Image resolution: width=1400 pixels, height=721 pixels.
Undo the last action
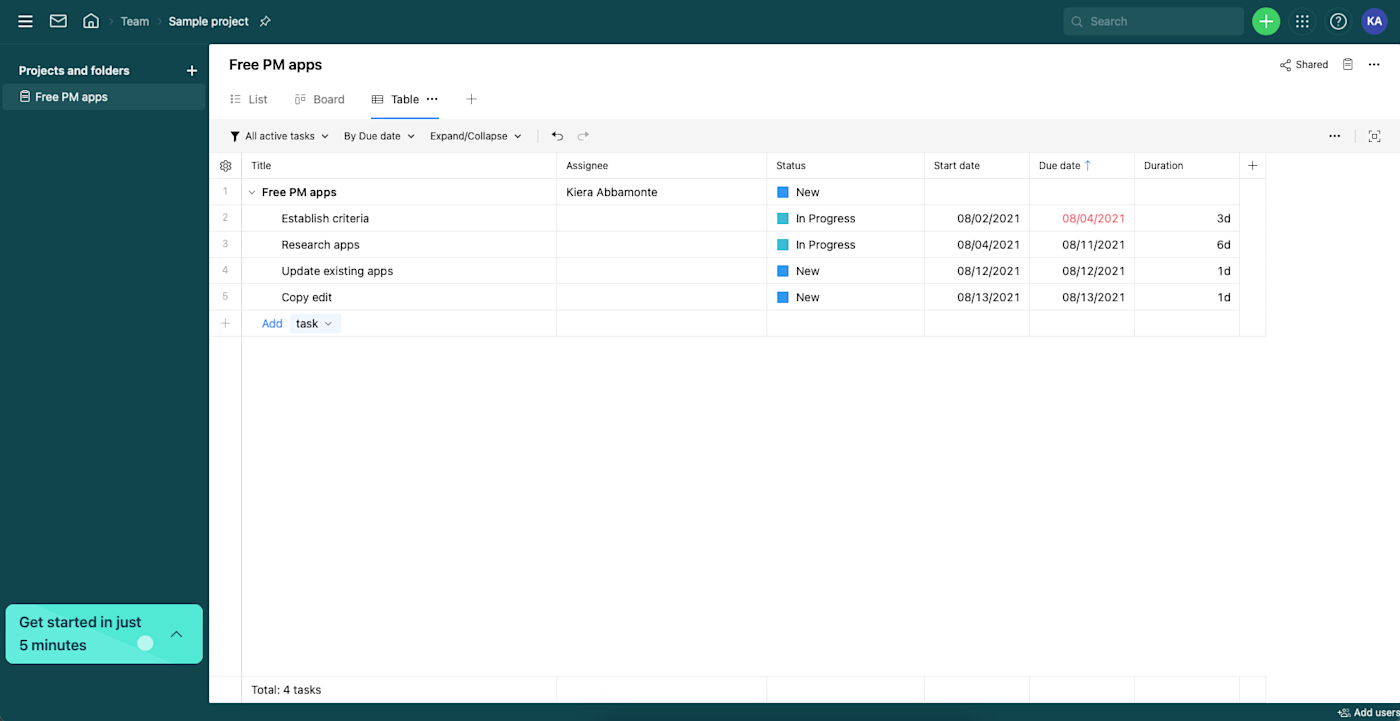557,136
